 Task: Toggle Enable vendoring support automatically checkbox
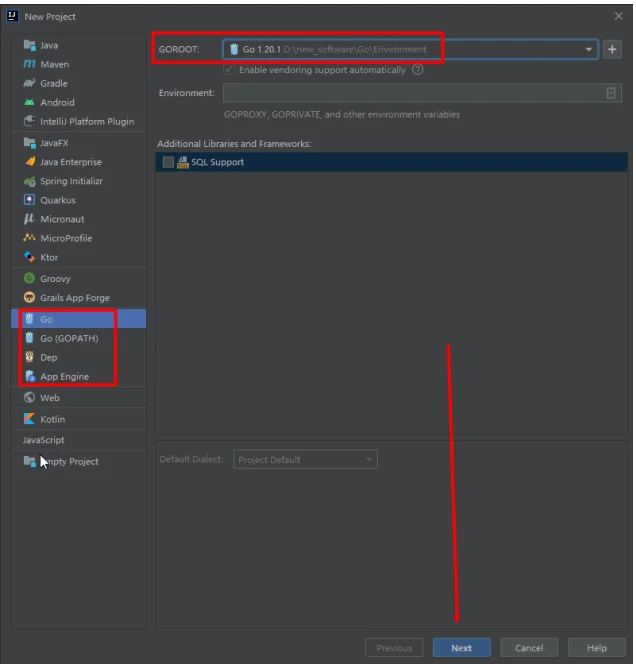[229, 69]
